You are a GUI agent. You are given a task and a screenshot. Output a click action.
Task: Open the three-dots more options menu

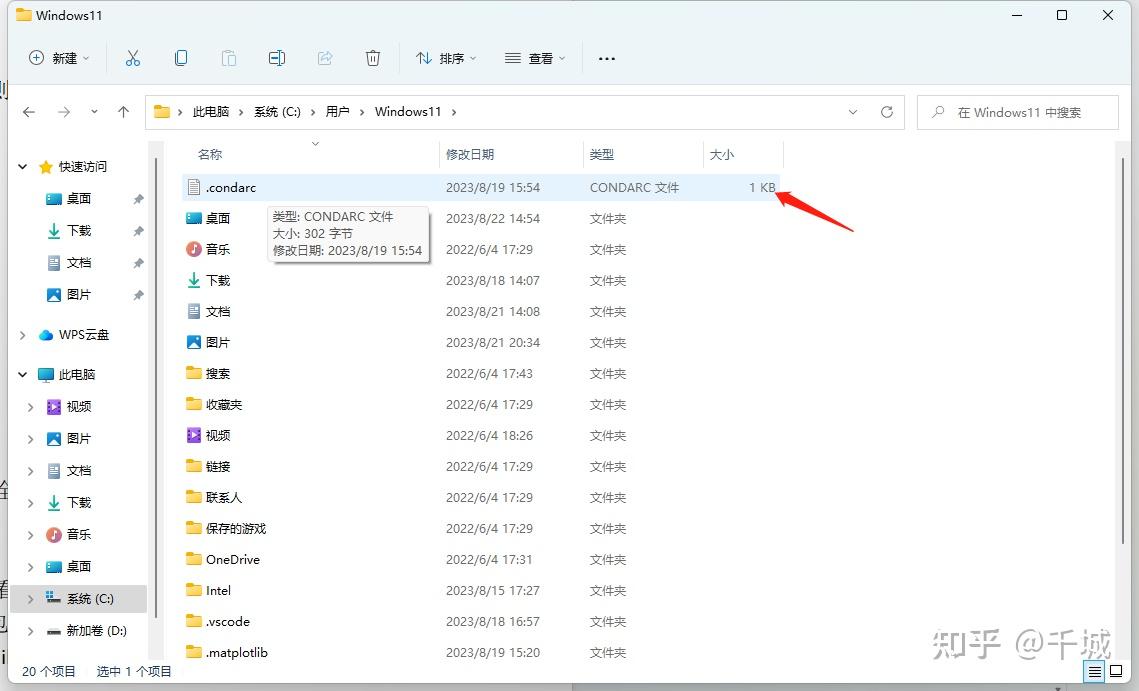tap(607, 58)
